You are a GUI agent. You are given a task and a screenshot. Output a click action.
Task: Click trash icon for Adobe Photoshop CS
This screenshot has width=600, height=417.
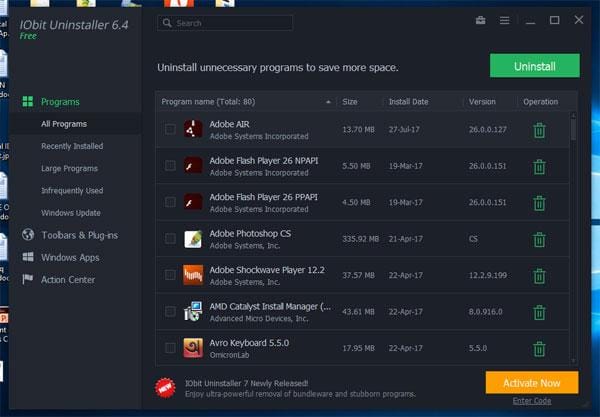click(x=540, y=239)
